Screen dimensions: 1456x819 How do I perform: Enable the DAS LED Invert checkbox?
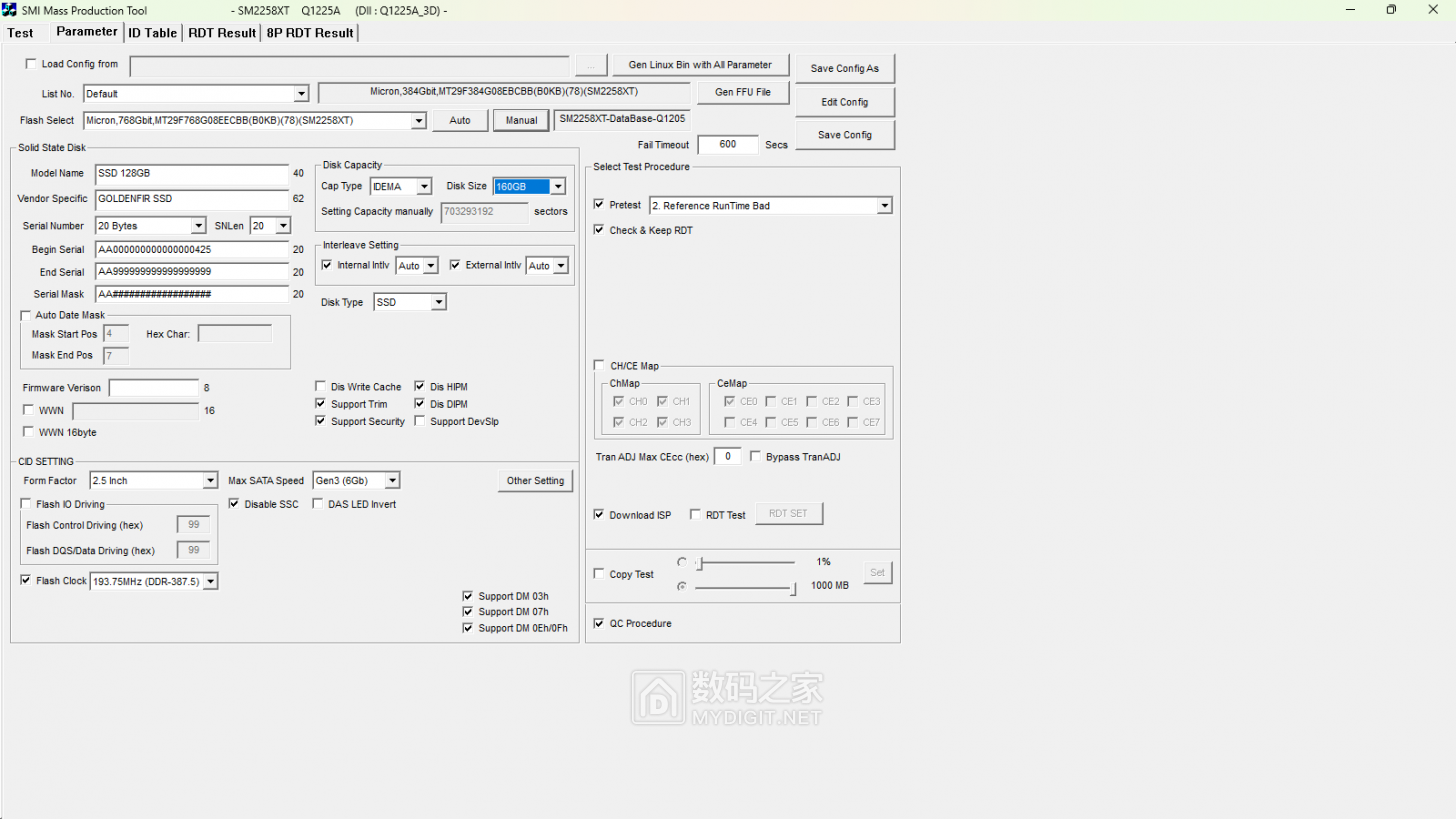(x=318, y=504)
